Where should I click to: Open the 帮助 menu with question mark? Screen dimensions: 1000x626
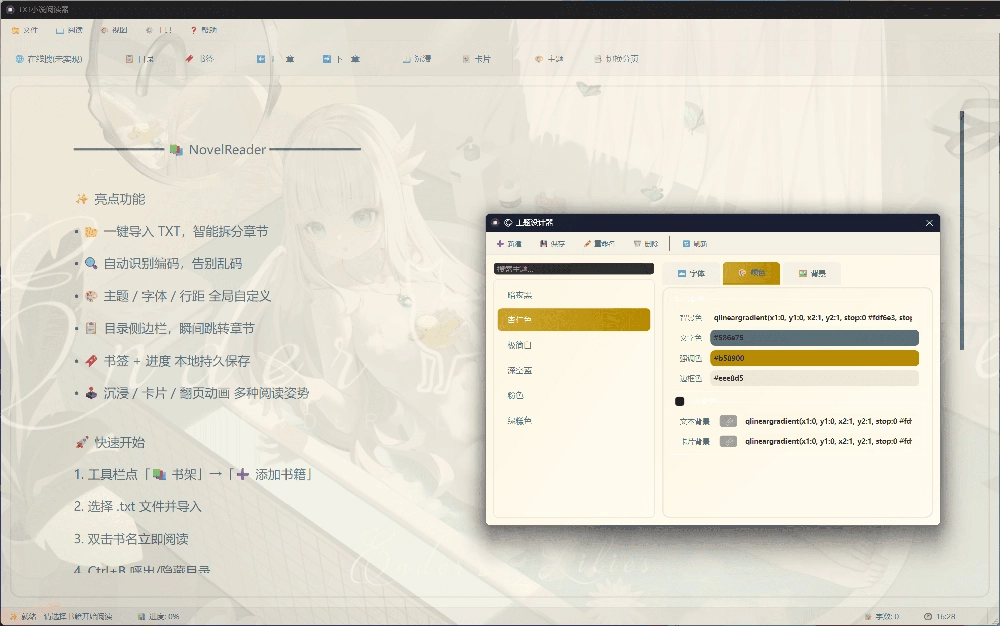[x=204, y=30]
